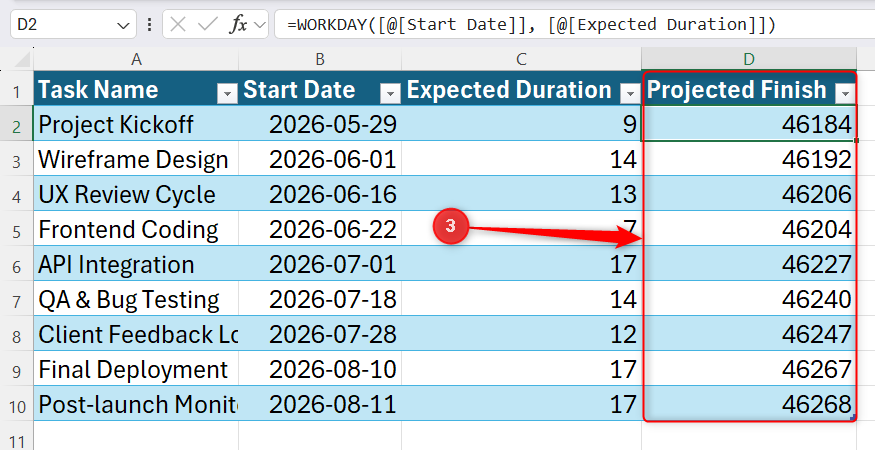This screenshot has width=875, height=450.
Task: Open the Projected Finish filter dropdown
Action: 845,94
